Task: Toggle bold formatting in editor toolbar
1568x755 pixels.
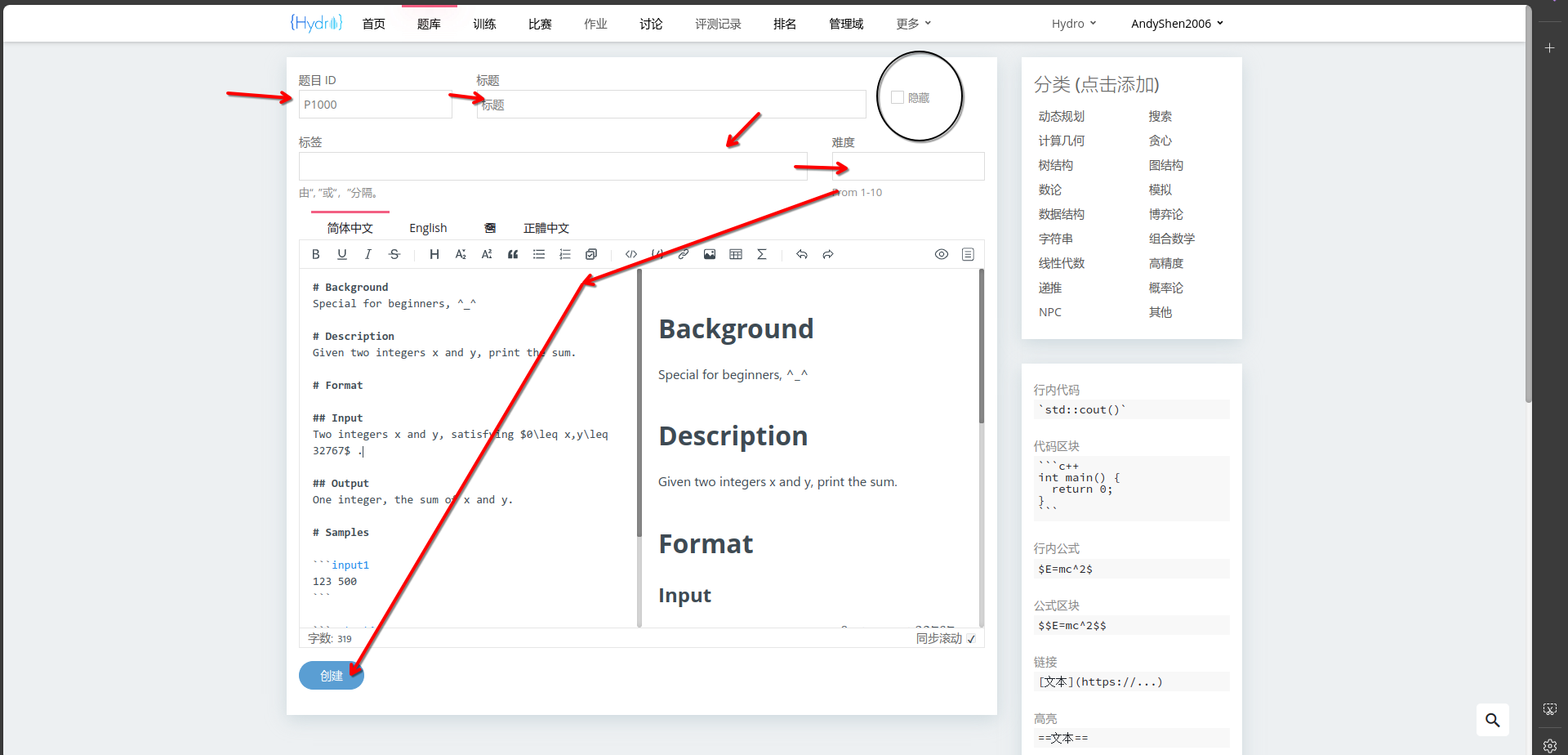Action: (316, 254)
